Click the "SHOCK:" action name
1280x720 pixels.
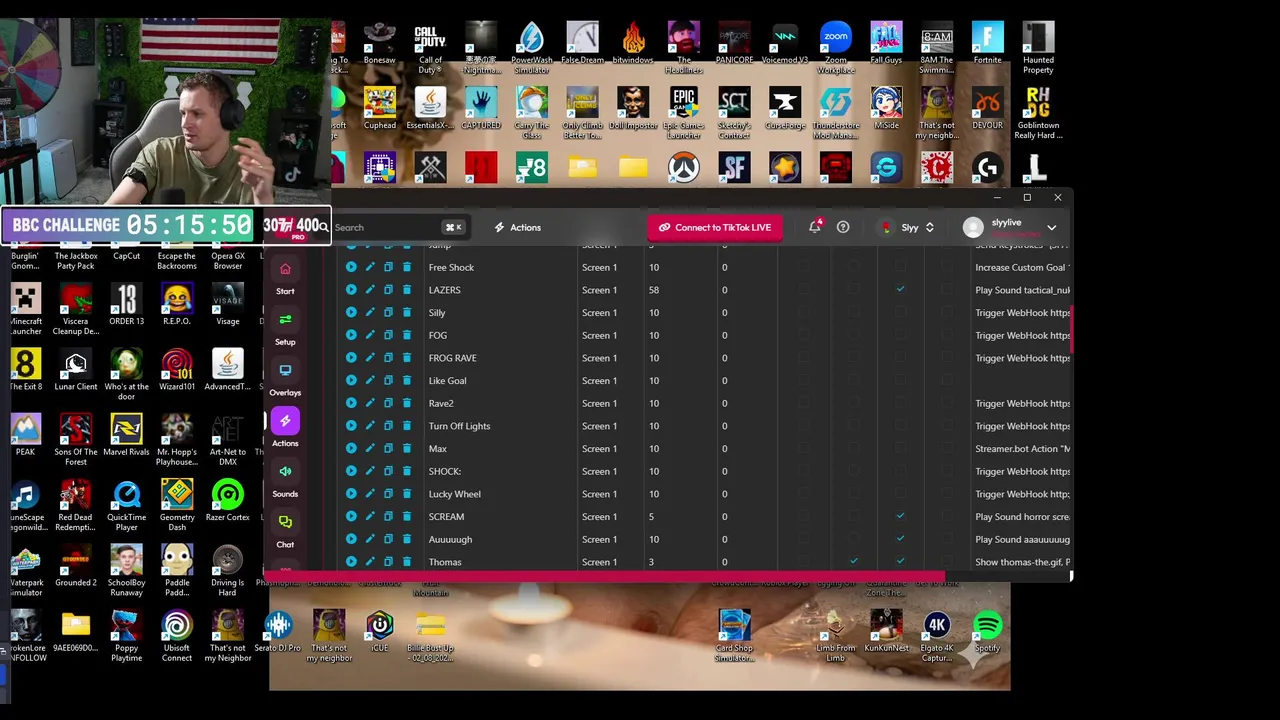point(444,471)
